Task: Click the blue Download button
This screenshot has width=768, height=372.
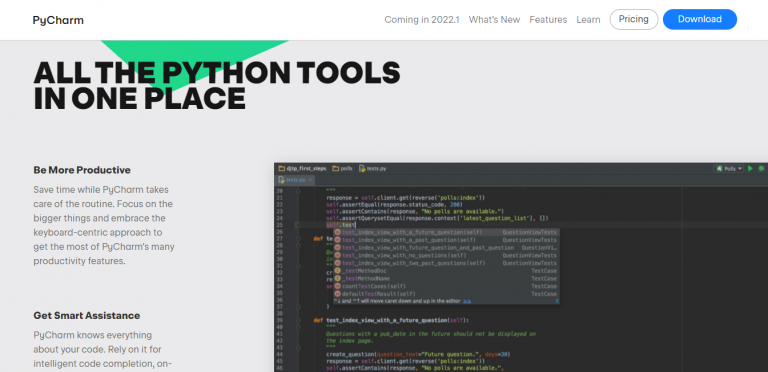Action: (x=700, y=19)
